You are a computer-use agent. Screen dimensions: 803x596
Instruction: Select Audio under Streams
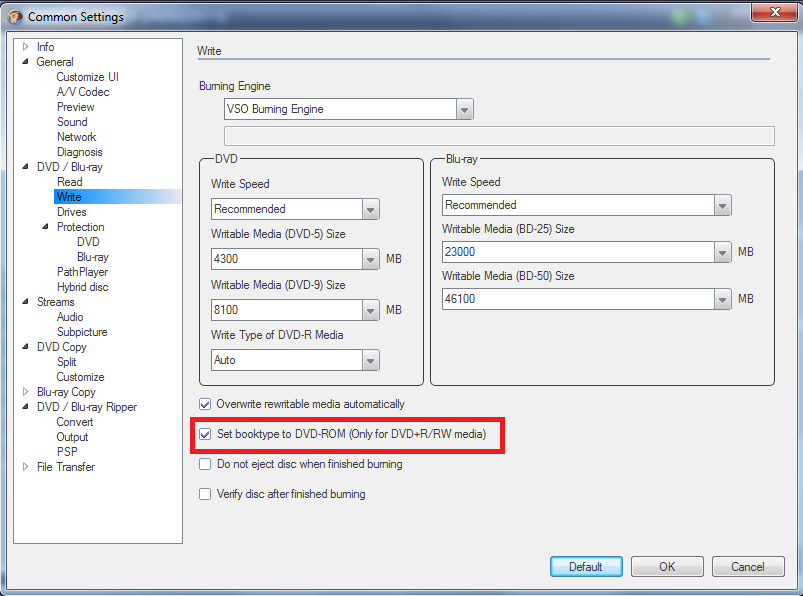(x=70, y=317)
